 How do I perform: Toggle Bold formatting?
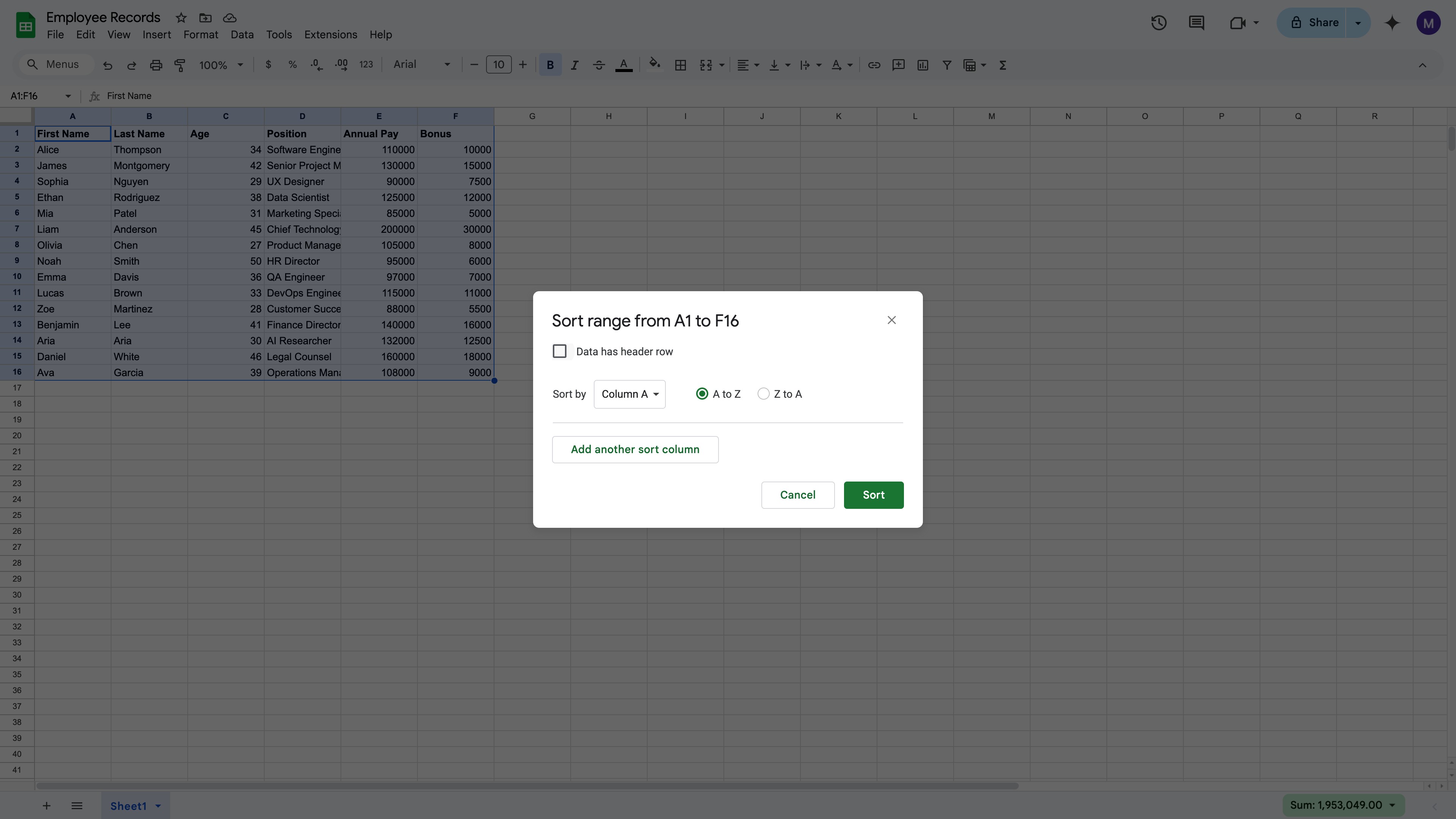[550, 65]
